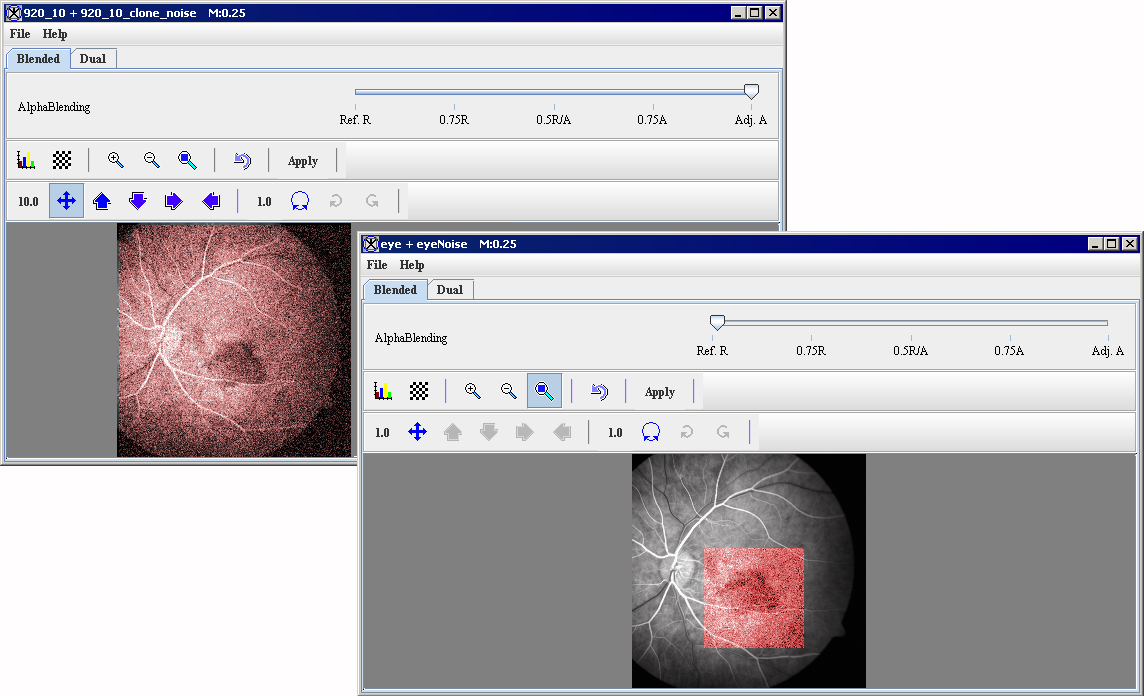This screenshot has width=1144, height=696.
Task: Open histogram tool in 920_10 window
Action: [x=26, y=160]
